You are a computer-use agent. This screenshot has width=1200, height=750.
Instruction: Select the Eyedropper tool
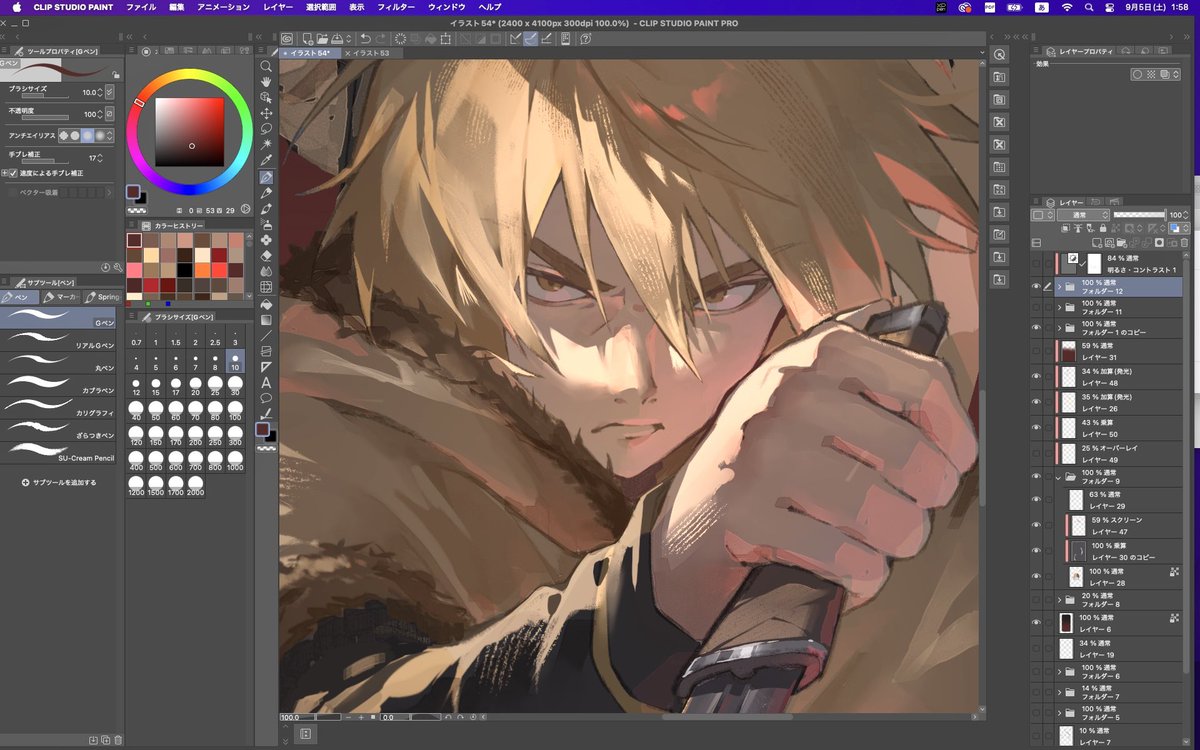click(x=267, y=161)
